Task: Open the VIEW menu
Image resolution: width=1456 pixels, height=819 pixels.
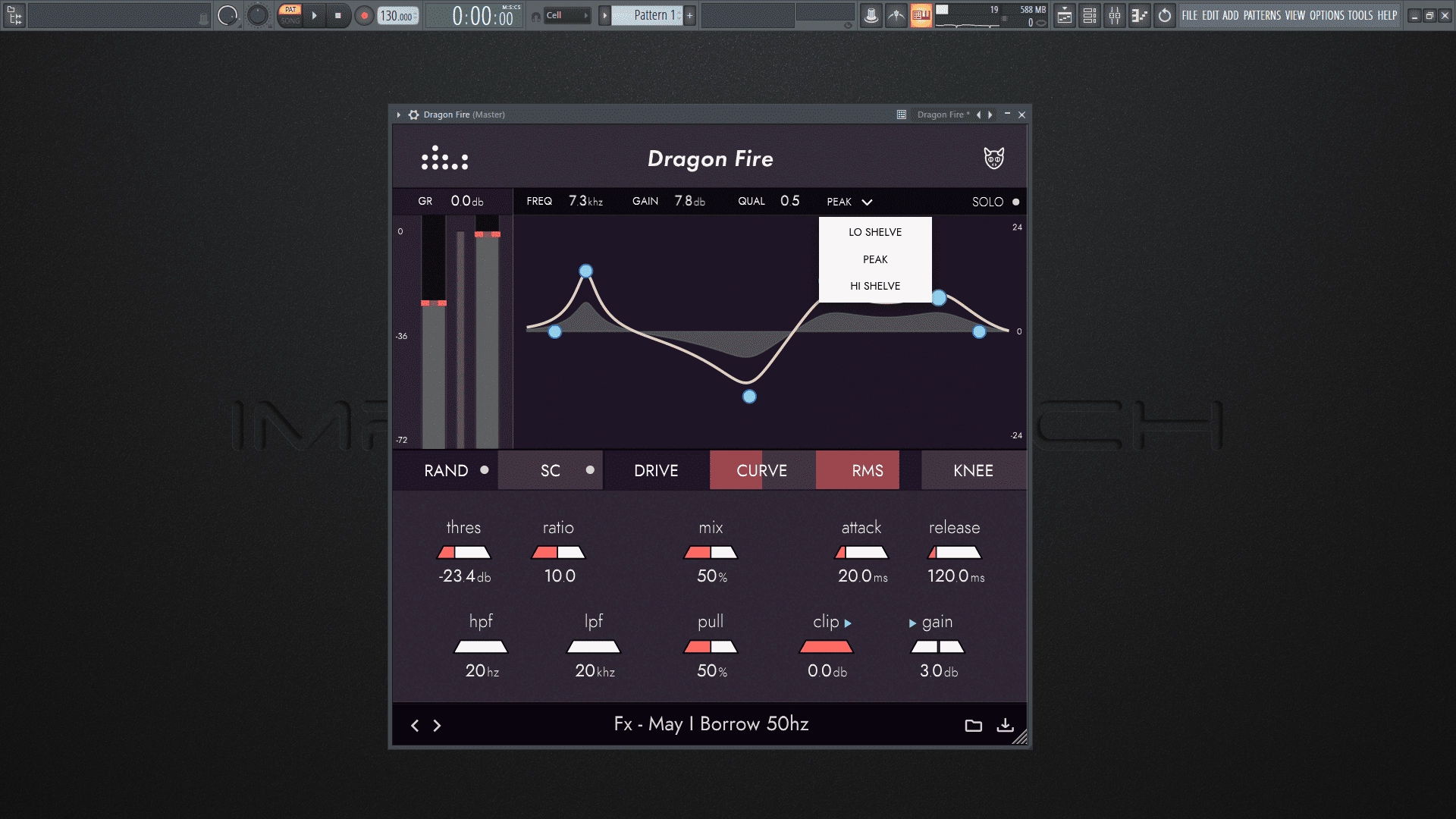Action: click(1295, 15)
